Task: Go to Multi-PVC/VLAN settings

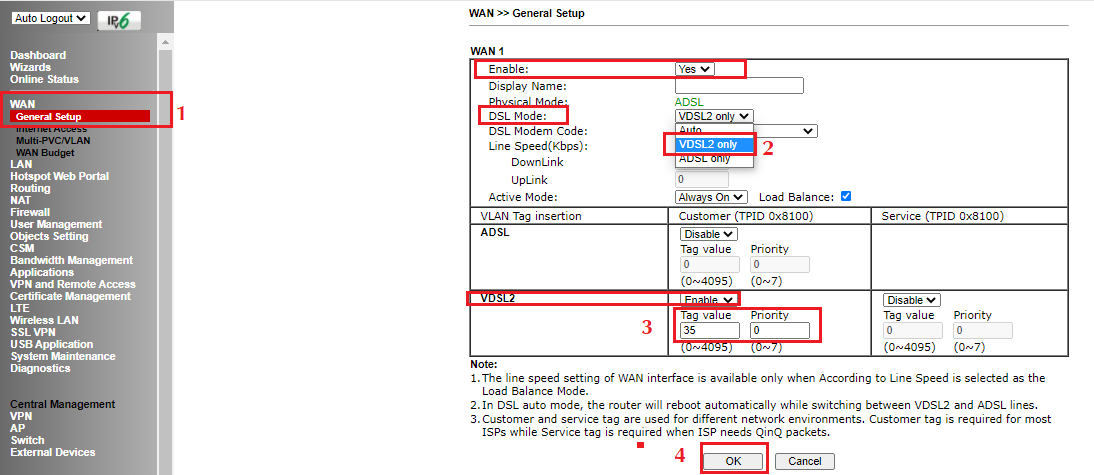Action: [51, 141]
